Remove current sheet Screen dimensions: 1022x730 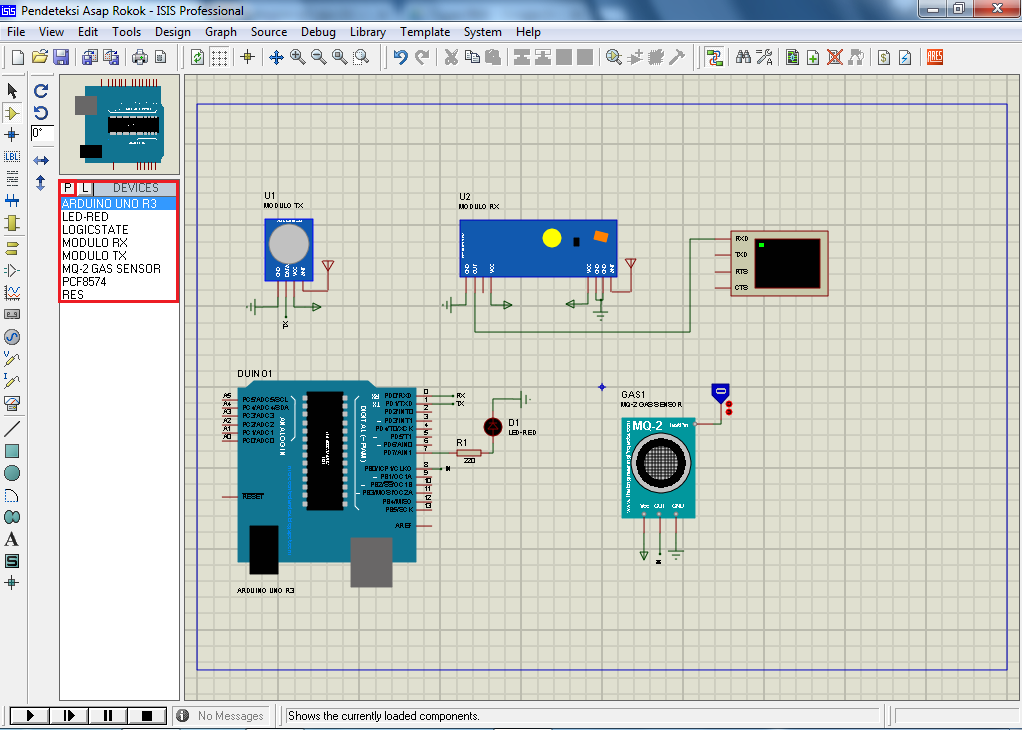pos(835,57)
